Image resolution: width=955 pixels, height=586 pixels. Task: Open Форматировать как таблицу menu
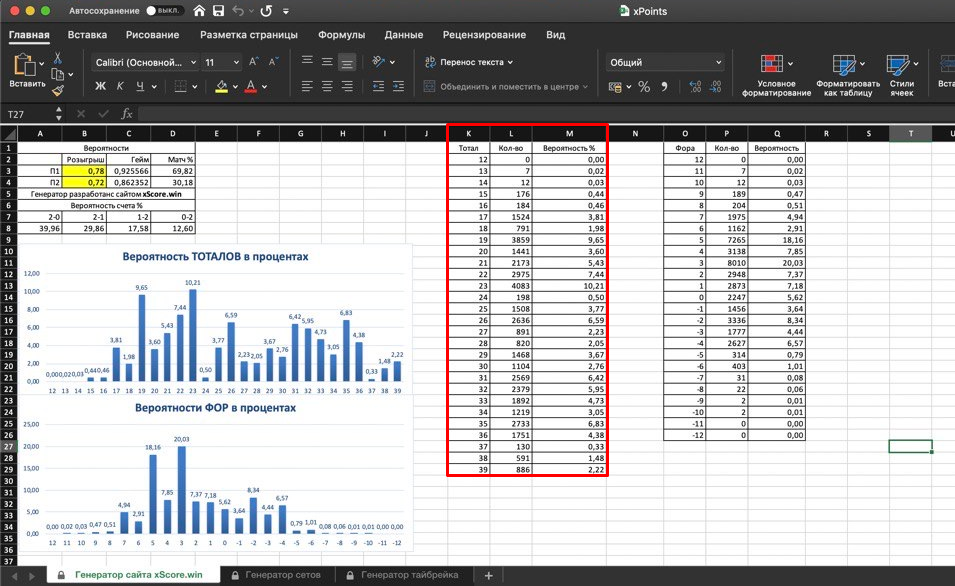point(848,75)
